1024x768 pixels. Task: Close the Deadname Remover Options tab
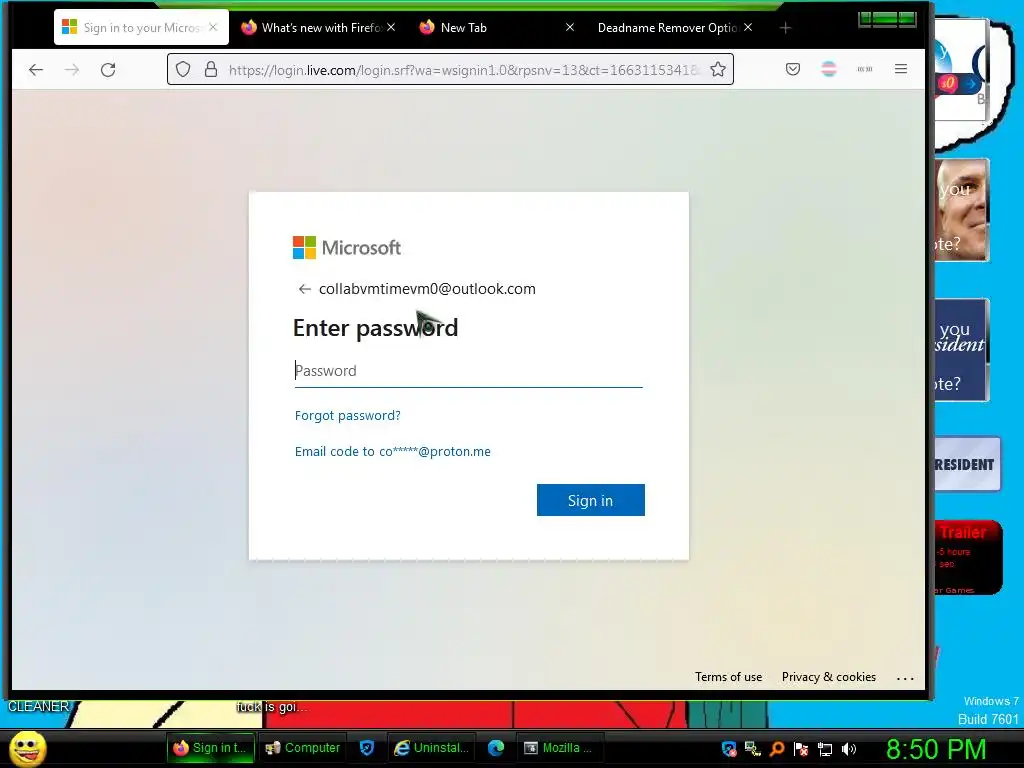click(x=748, y=27)
